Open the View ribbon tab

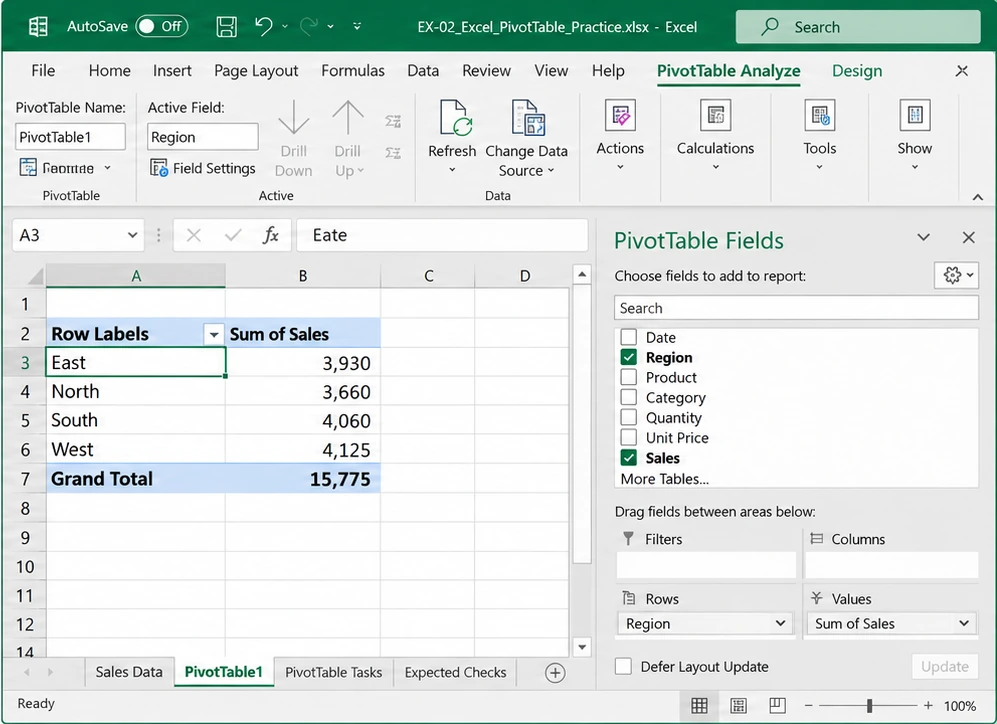(x=551, y=71)
